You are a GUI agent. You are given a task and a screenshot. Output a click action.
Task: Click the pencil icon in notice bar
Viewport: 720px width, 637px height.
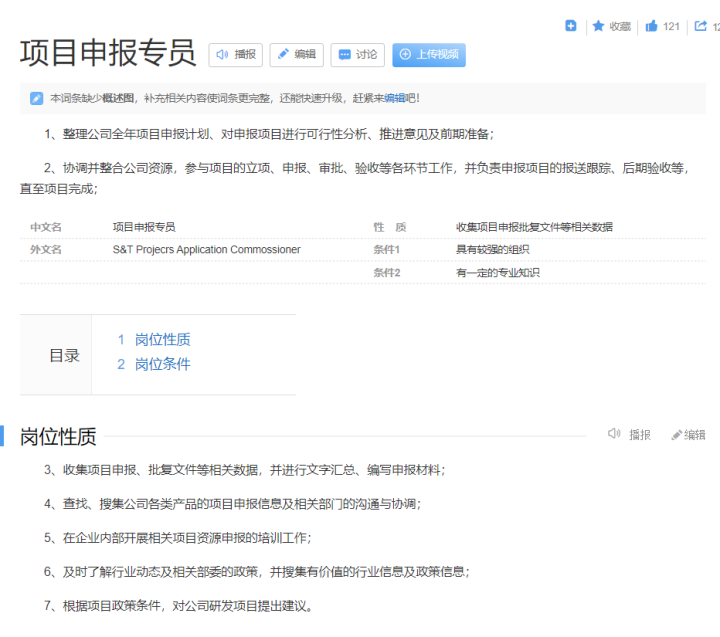[36, 98]
